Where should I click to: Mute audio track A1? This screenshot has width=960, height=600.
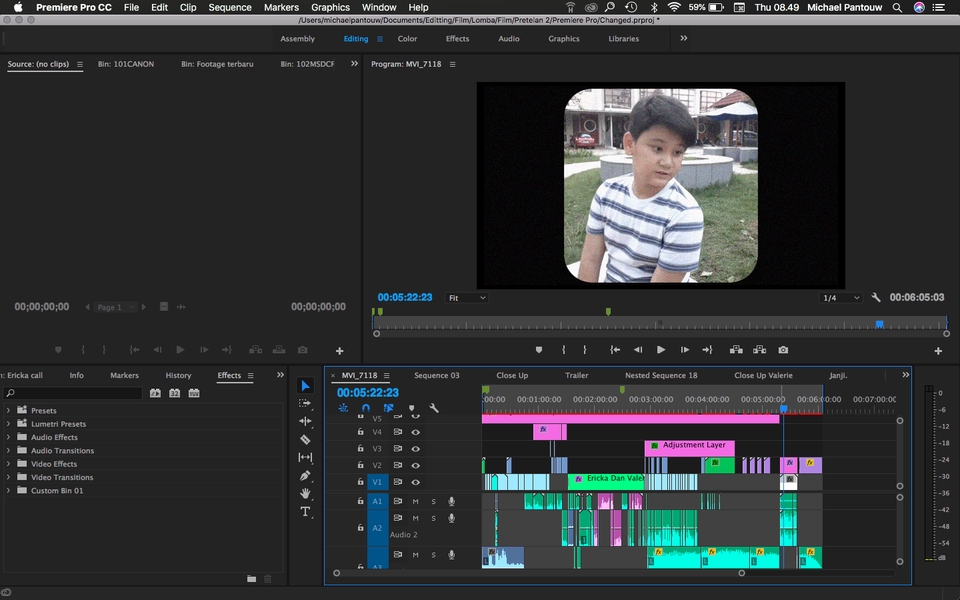[x=415, y=501]
